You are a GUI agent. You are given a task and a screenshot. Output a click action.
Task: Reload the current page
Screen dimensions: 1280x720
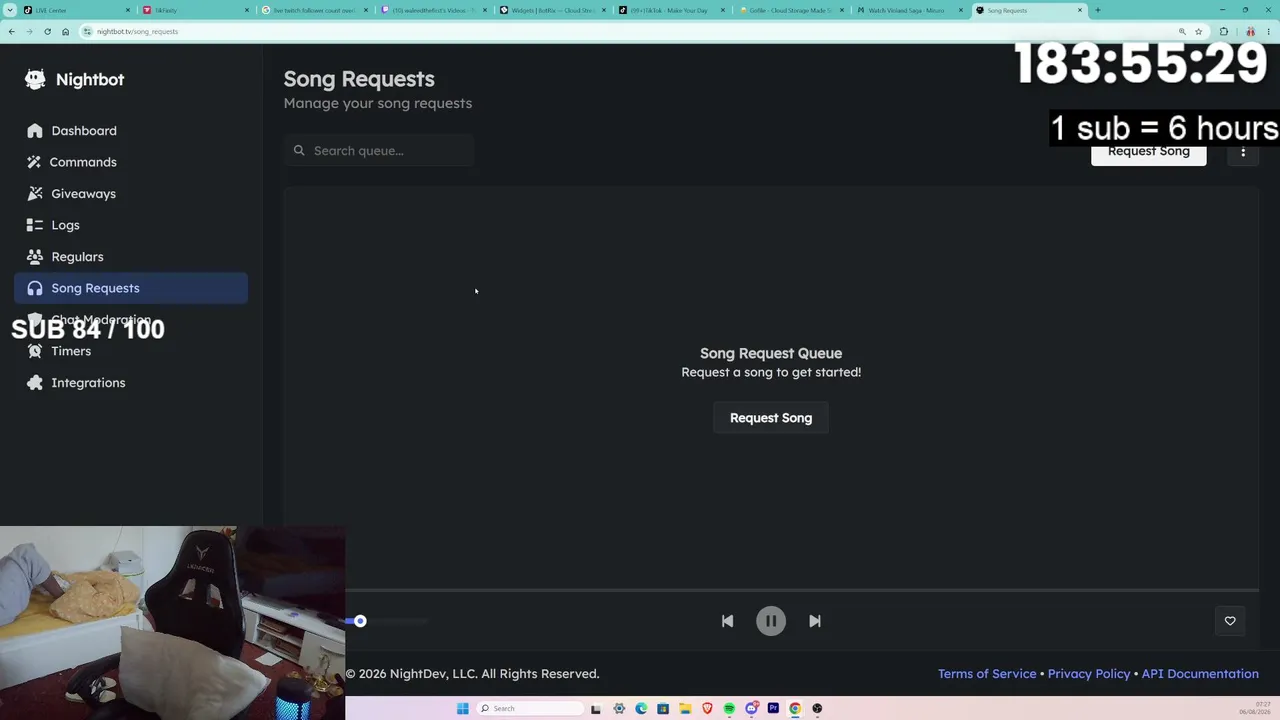[47, 31]
